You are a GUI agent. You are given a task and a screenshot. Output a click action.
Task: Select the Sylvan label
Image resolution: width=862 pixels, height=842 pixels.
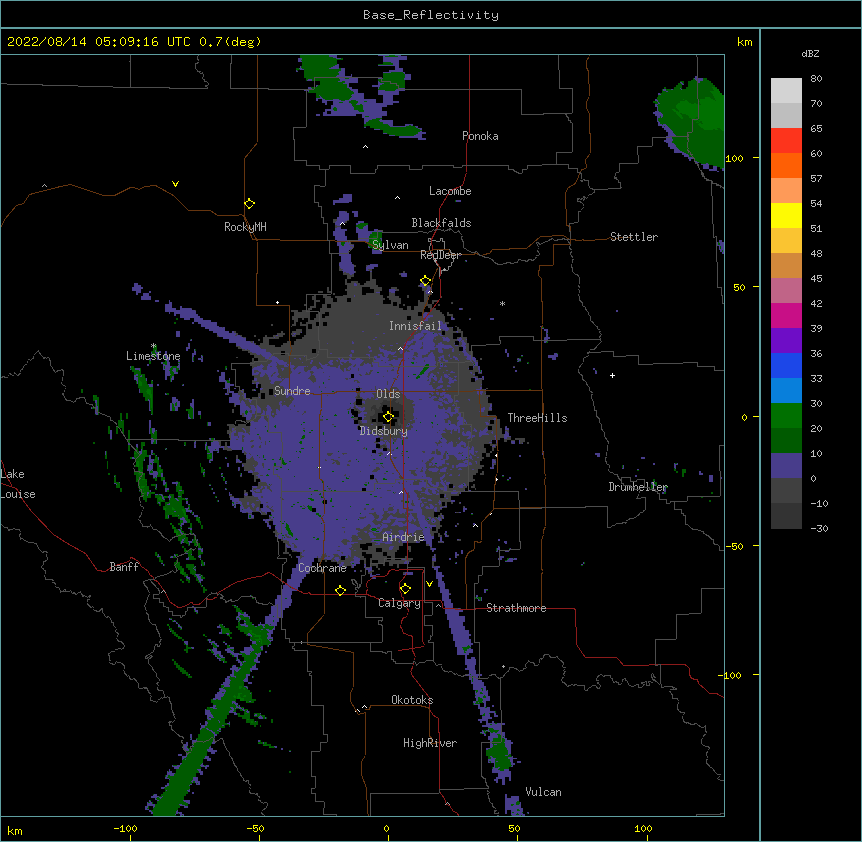point(390,245)
